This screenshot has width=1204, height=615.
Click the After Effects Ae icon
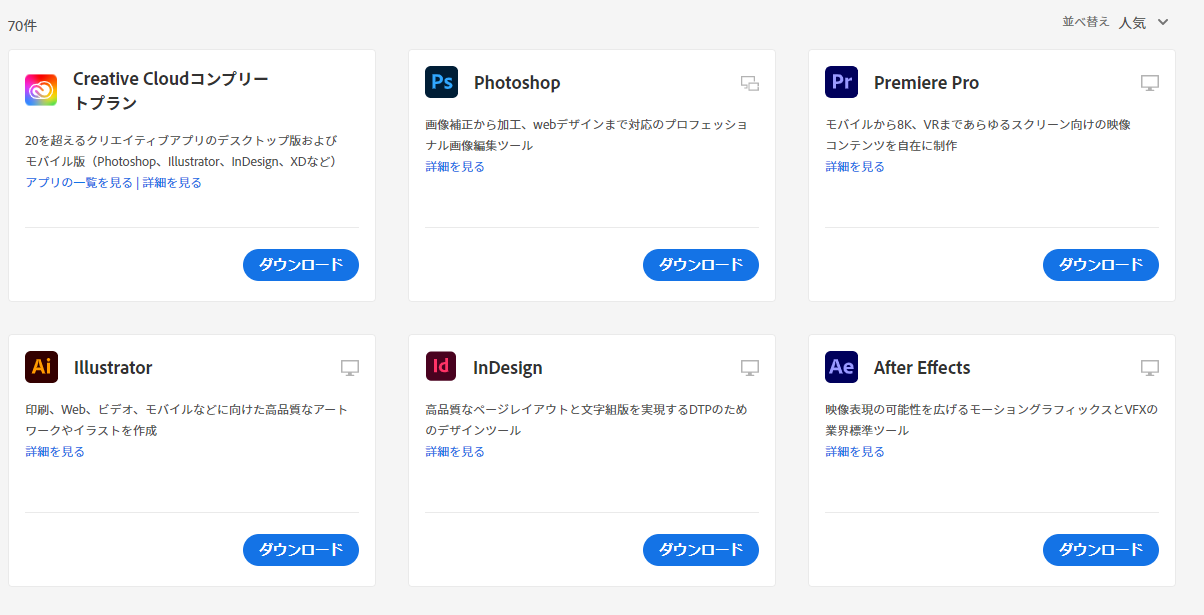[841, 367]
